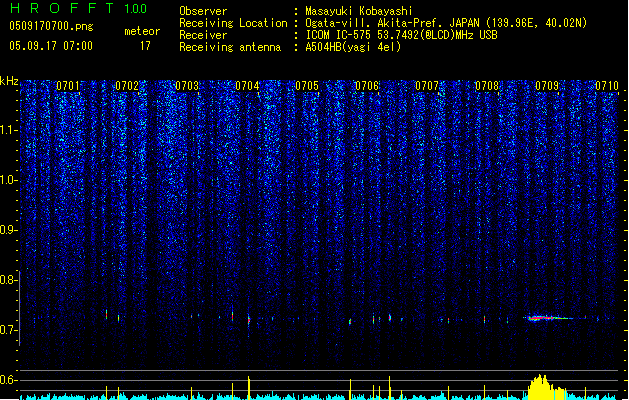
Task: Click the Receiving Location label
Action: (233, 23)
